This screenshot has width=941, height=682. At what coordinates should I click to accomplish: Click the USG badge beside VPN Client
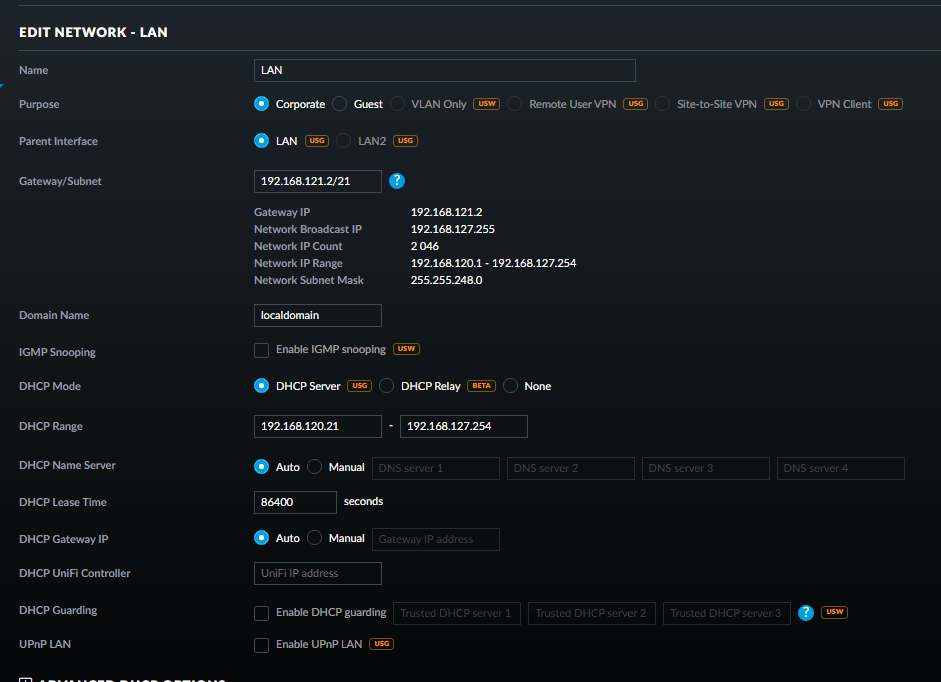(891, 104)
